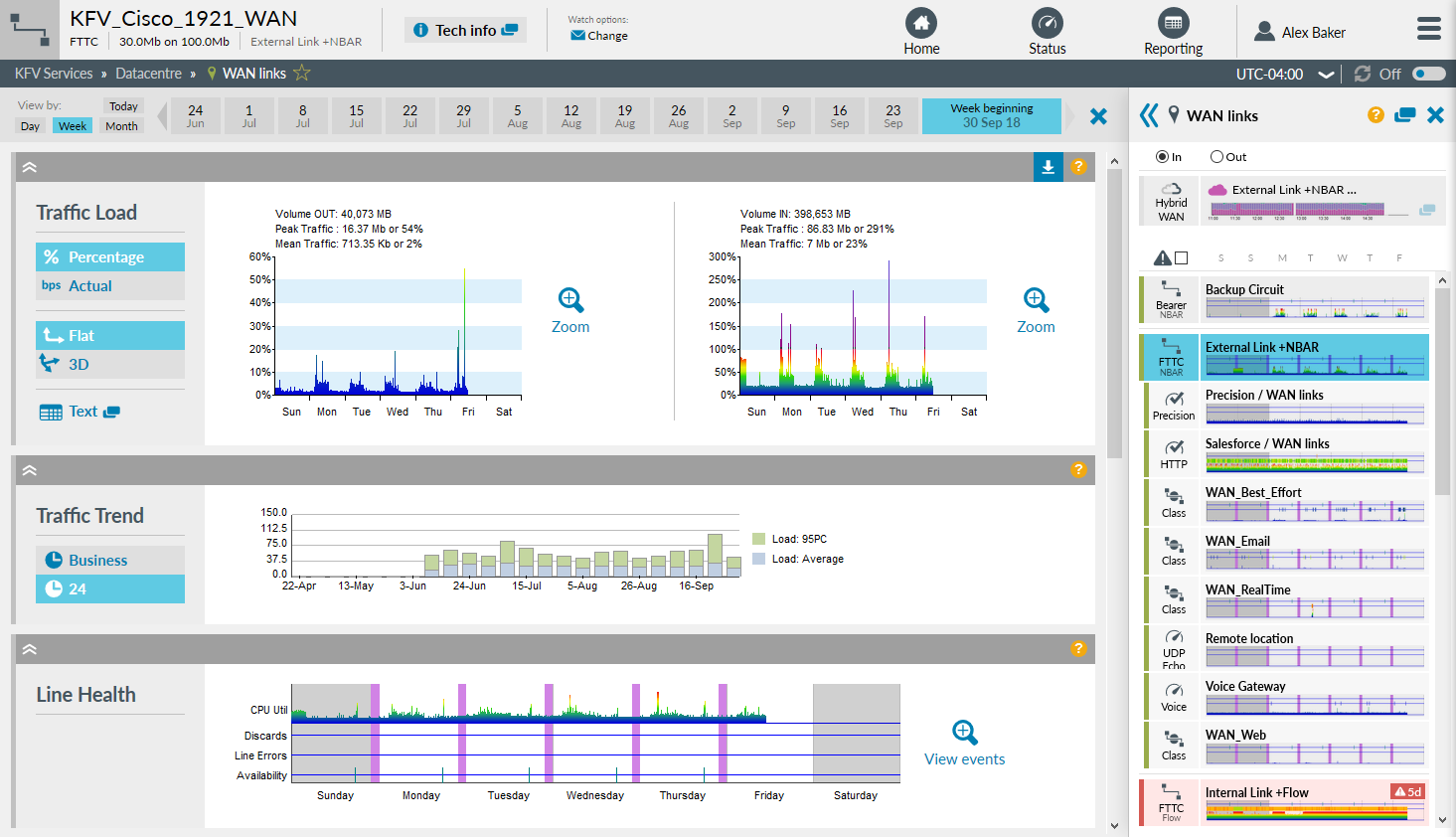Image resolution: width=1456 pixels, height=837 pixels.
Task: Zoom the Volume OUT traffic chart
Action: [x=570, y=300]
